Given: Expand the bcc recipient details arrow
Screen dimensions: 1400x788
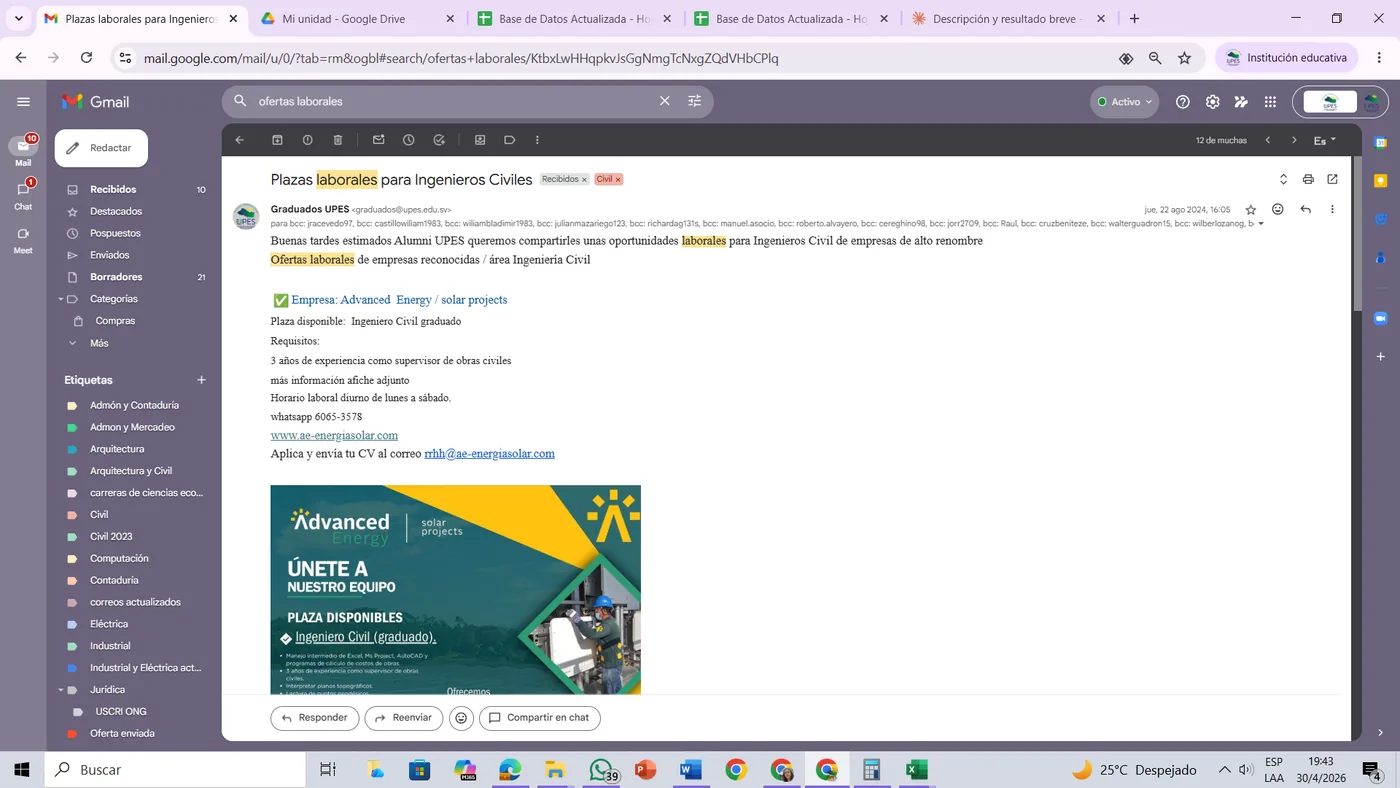Looking at the screenshot, I should point(1260,224).
